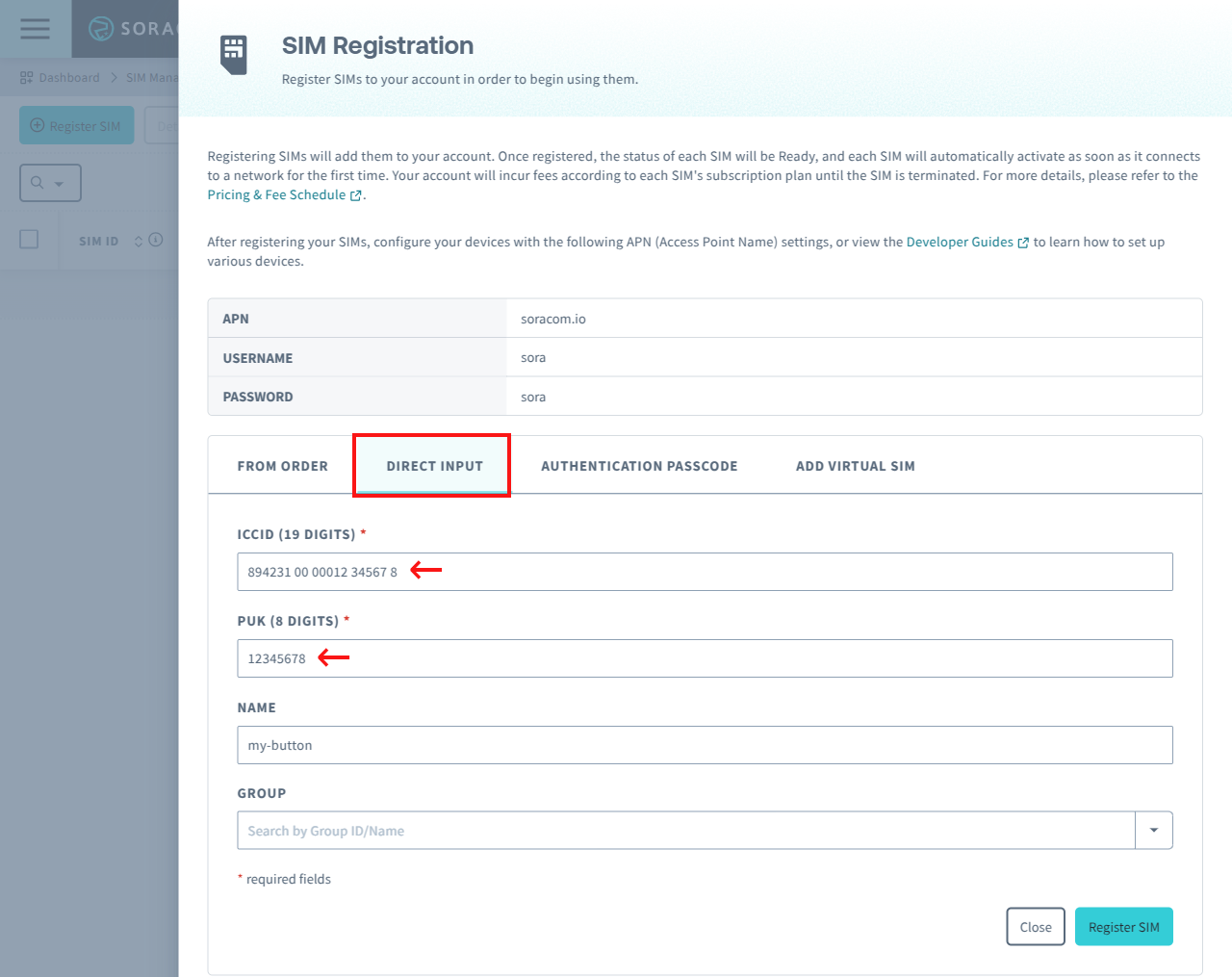Expand the search options dropdown arrow

(61, 182)
